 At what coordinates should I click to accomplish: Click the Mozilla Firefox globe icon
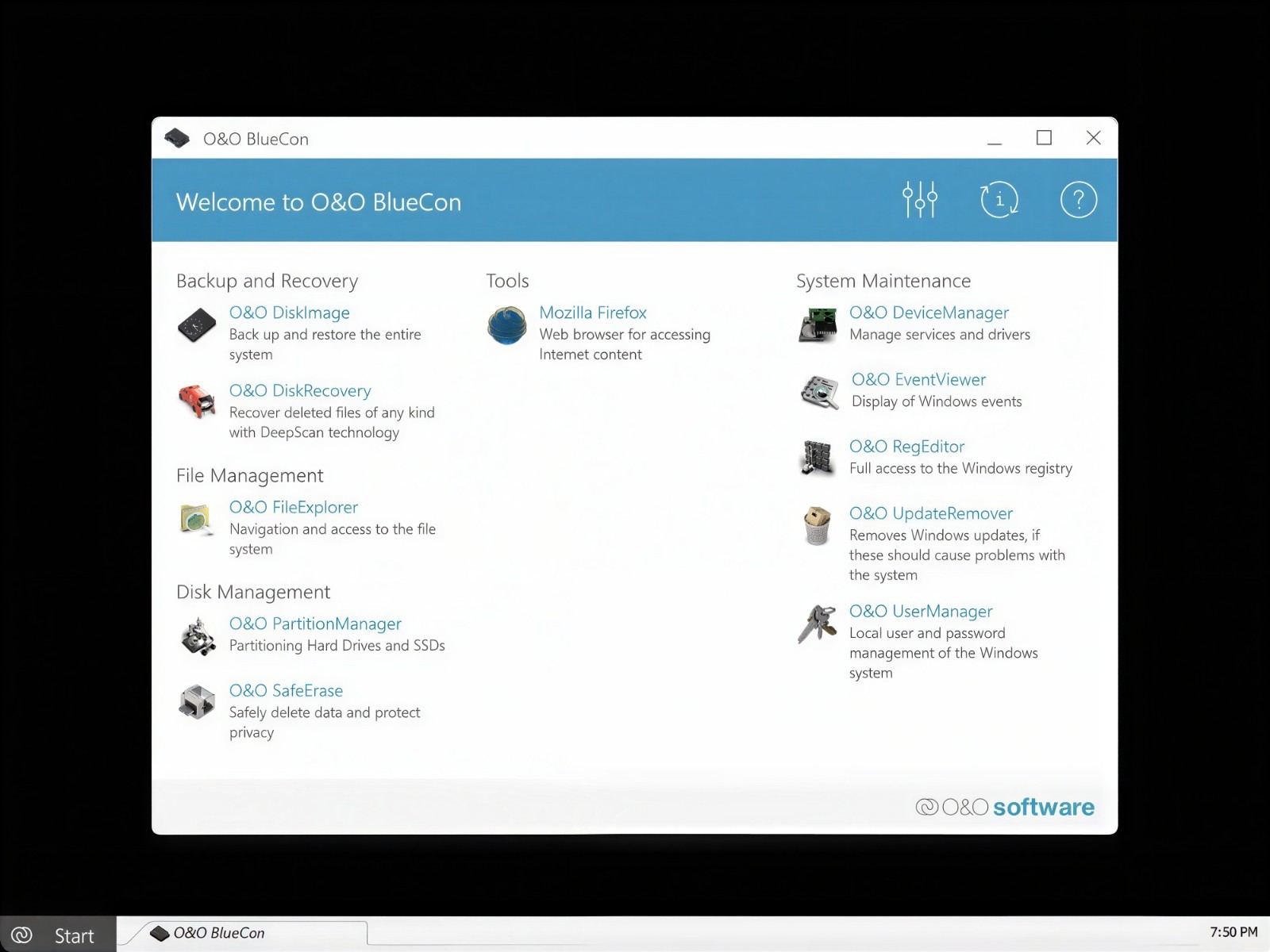click(x=507, y=325)
